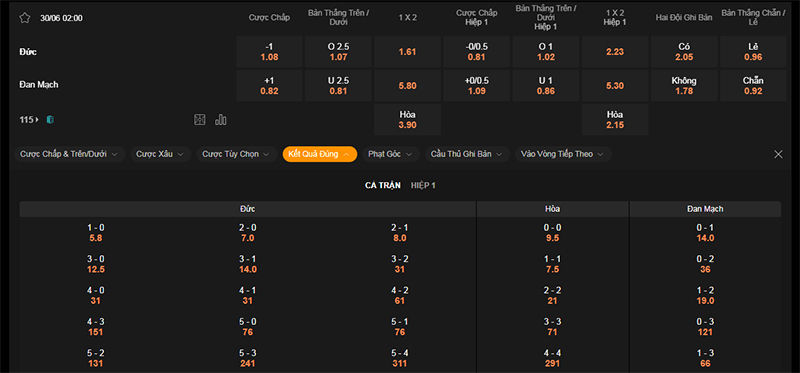
Task: Open the Cược Xâu dropdown
Action: click(161, 154)
